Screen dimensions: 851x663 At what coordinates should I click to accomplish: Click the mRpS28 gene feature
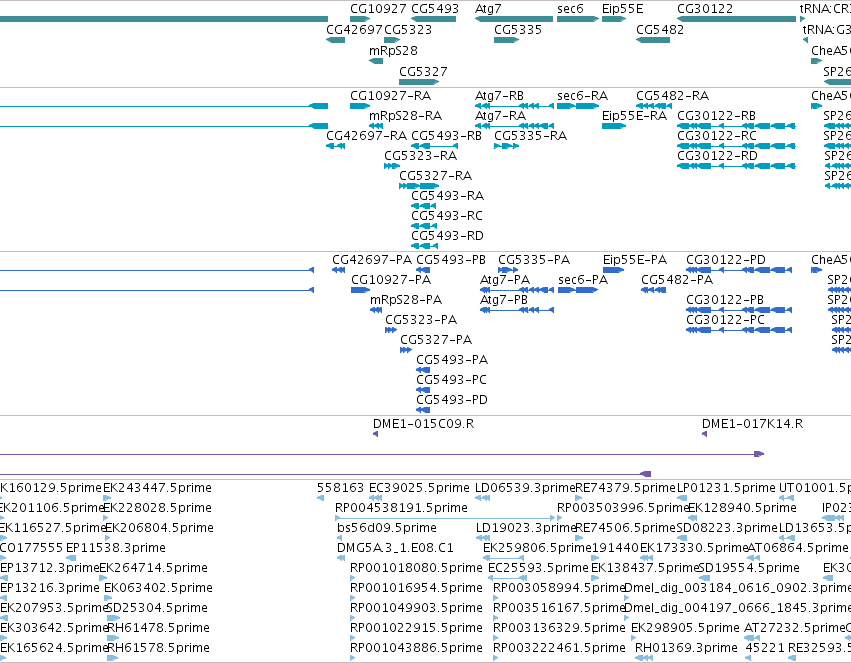[x=376, y=61]
